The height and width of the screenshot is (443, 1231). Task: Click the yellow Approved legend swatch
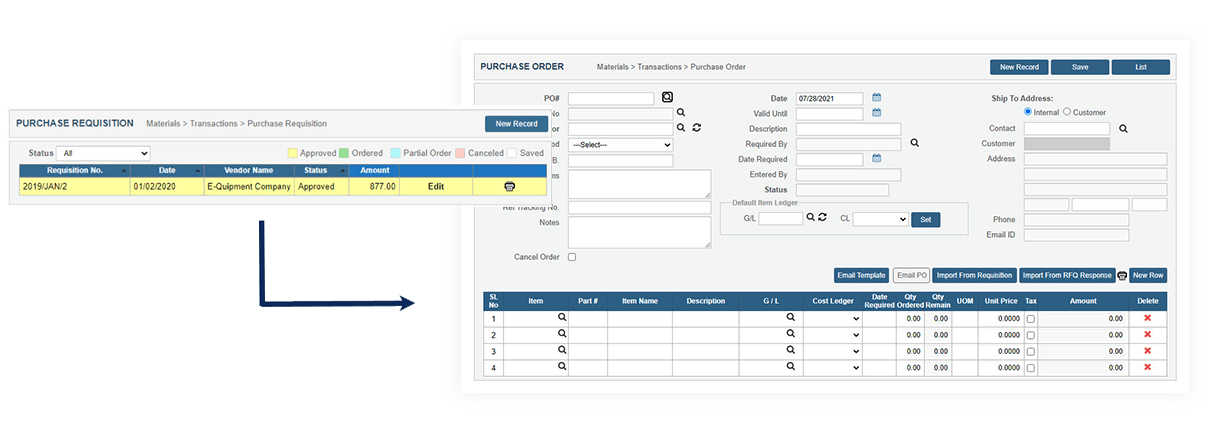tap(293, 153)
